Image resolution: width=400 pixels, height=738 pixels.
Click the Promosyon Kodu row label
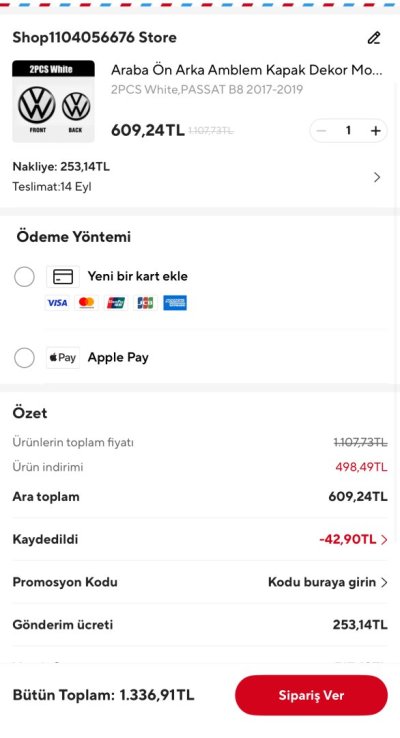(65, 582)
